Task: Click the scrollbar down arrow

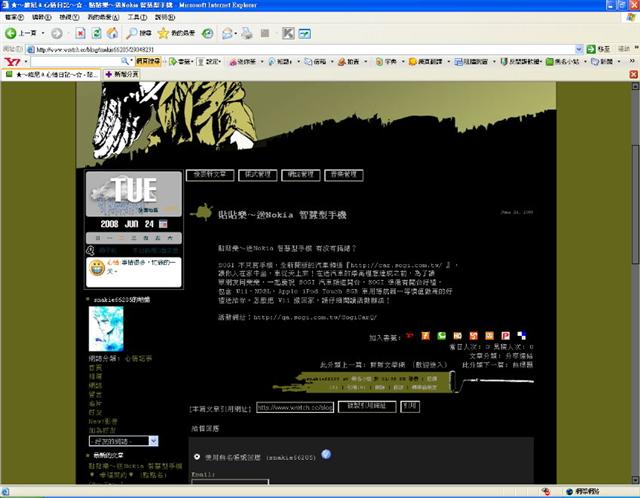Action: [635, 480]
